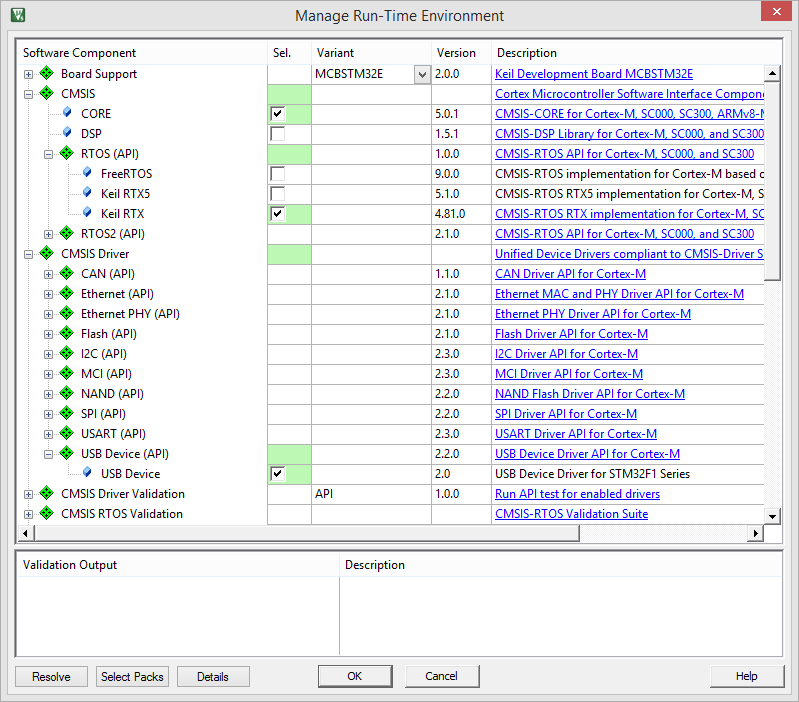Click the Board Support green diamond icon
The height and width of the screenshot is (702, 799).
tap(47, 73)
